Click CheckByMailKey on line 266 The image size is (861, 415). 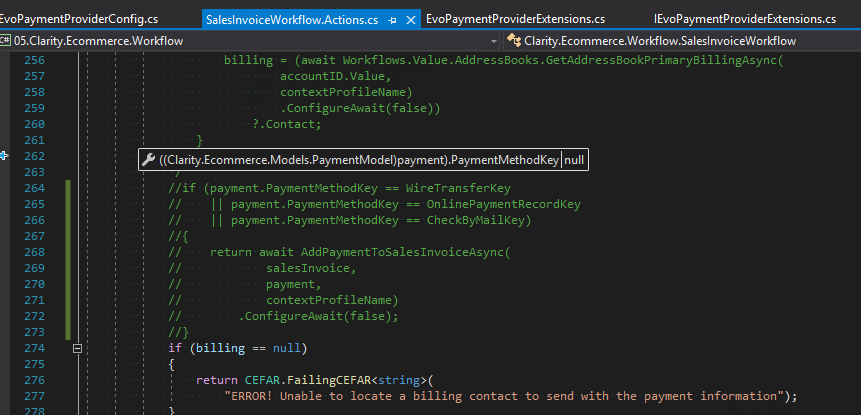pos(476,220)
